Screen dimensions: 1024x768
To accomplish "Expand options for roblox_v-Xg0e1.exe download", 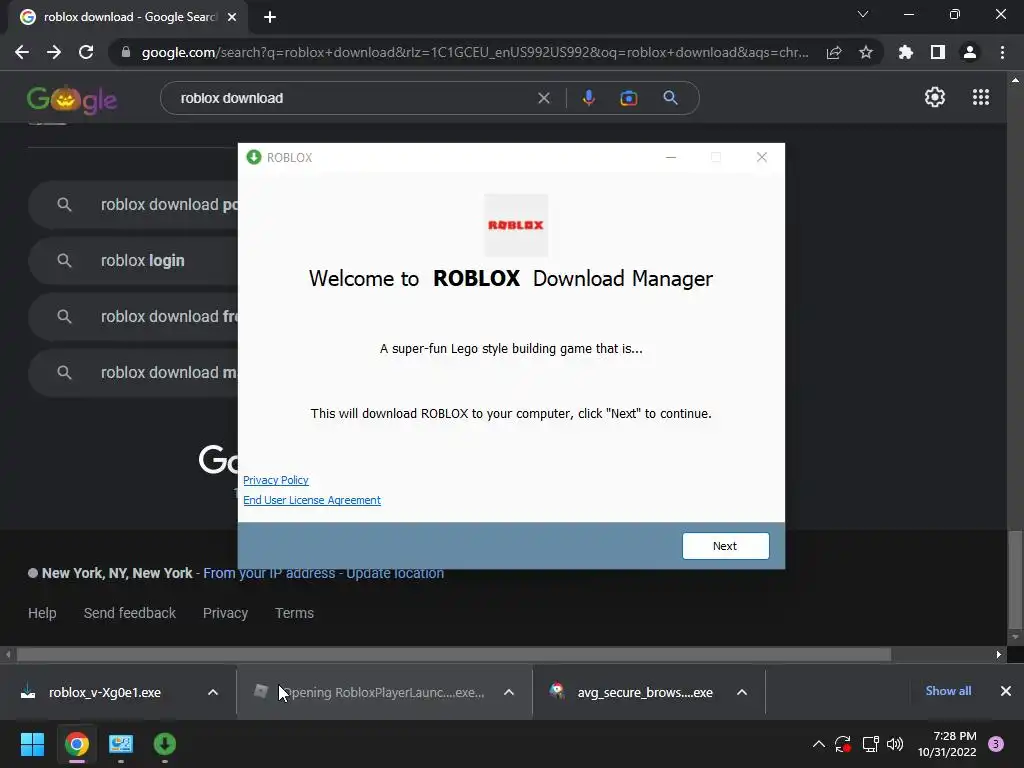I will (213, 692).
